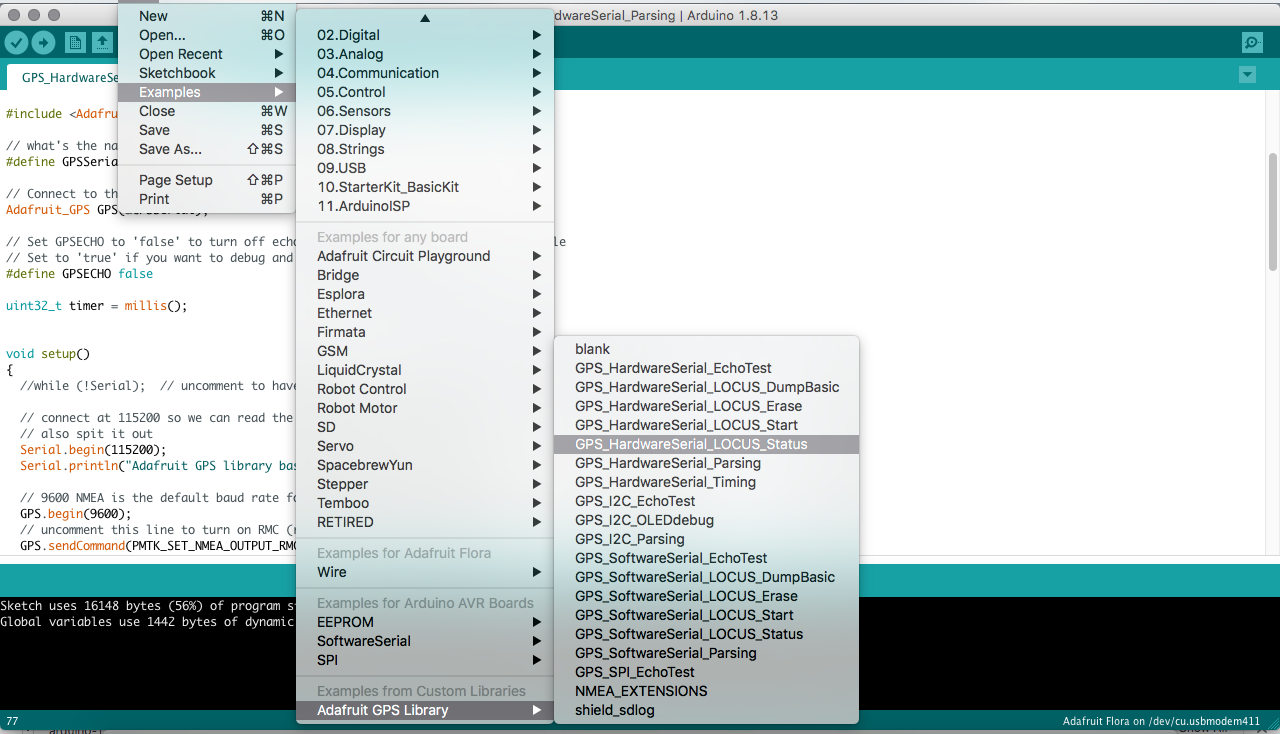
Task: Open the 07.Display examples submenu
Action: (425, 130)
